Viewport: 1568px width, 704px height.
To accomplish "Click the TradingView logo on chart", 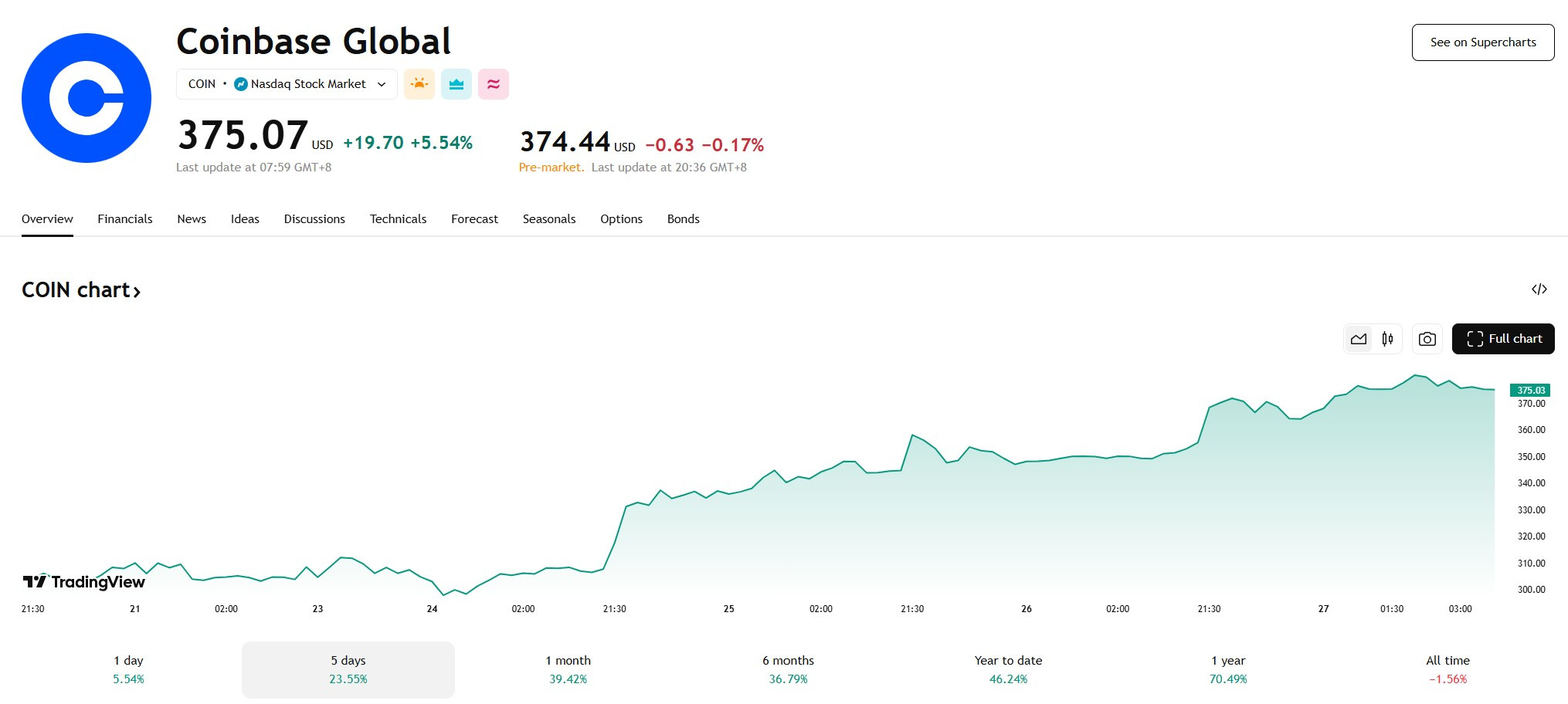I will pos(83,582).
